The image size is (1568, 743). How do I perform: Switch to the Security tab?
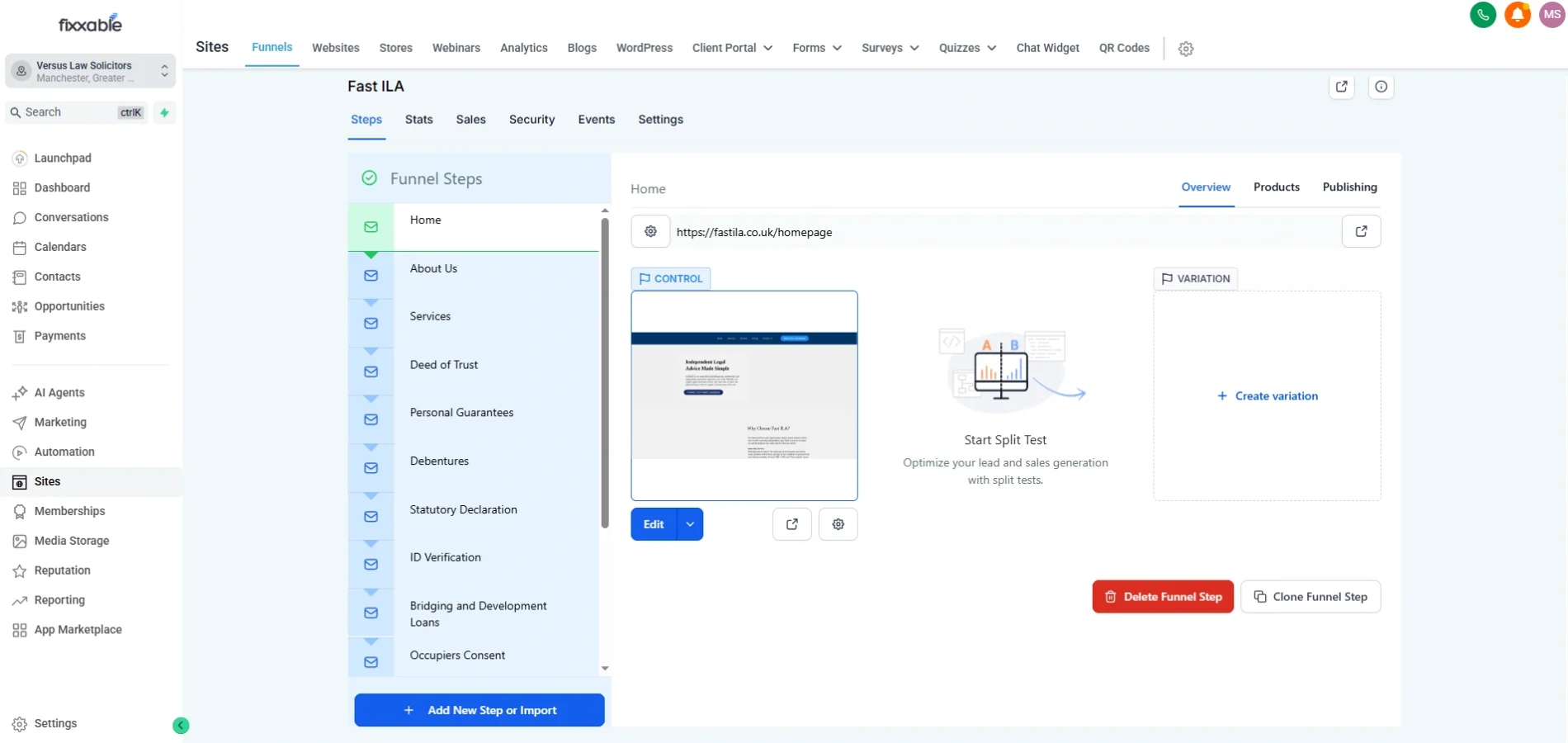[x=531, y=119]
